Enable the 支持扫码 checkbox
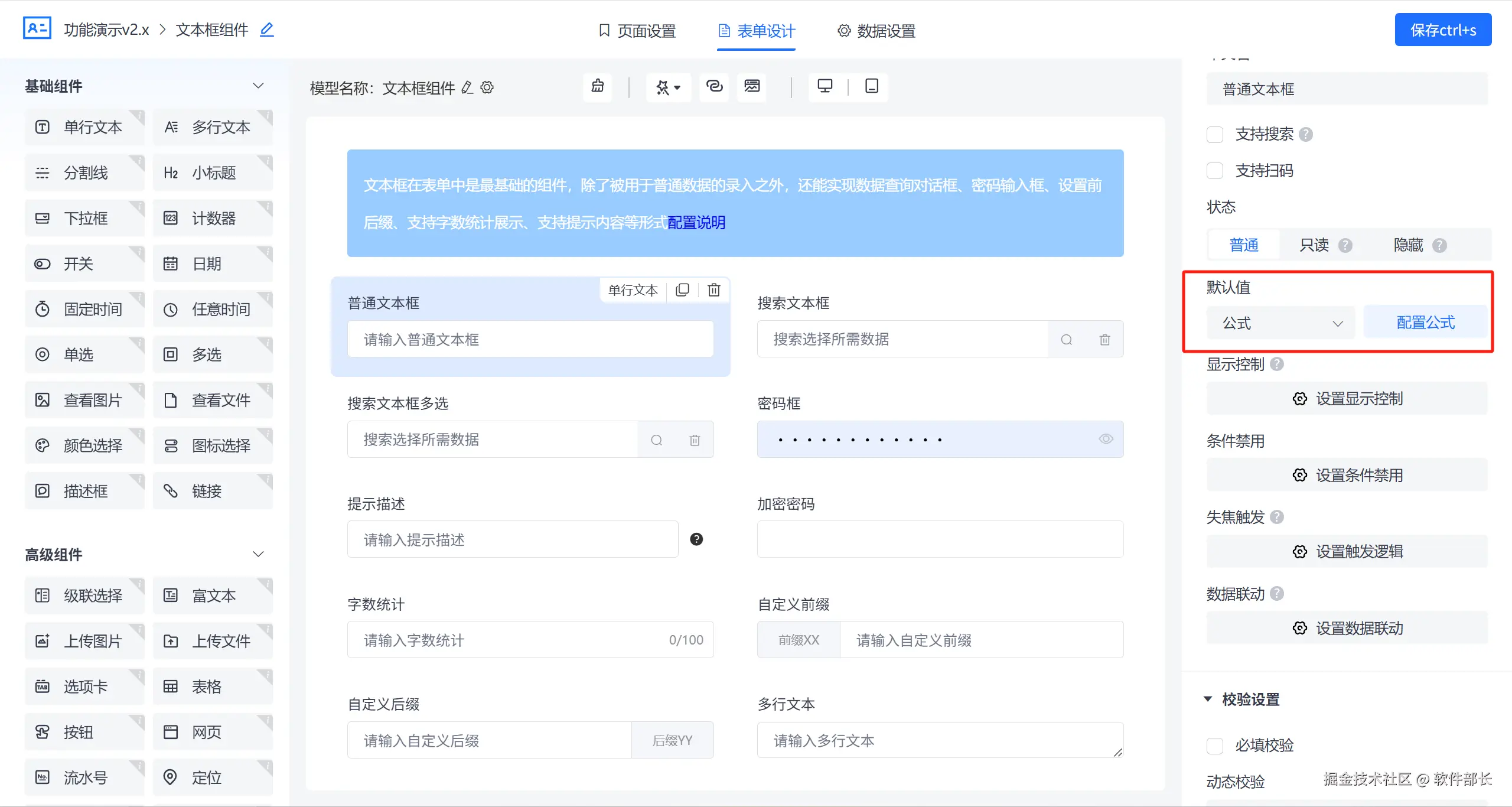The image size is (1512, 807). coord(1215,171)
